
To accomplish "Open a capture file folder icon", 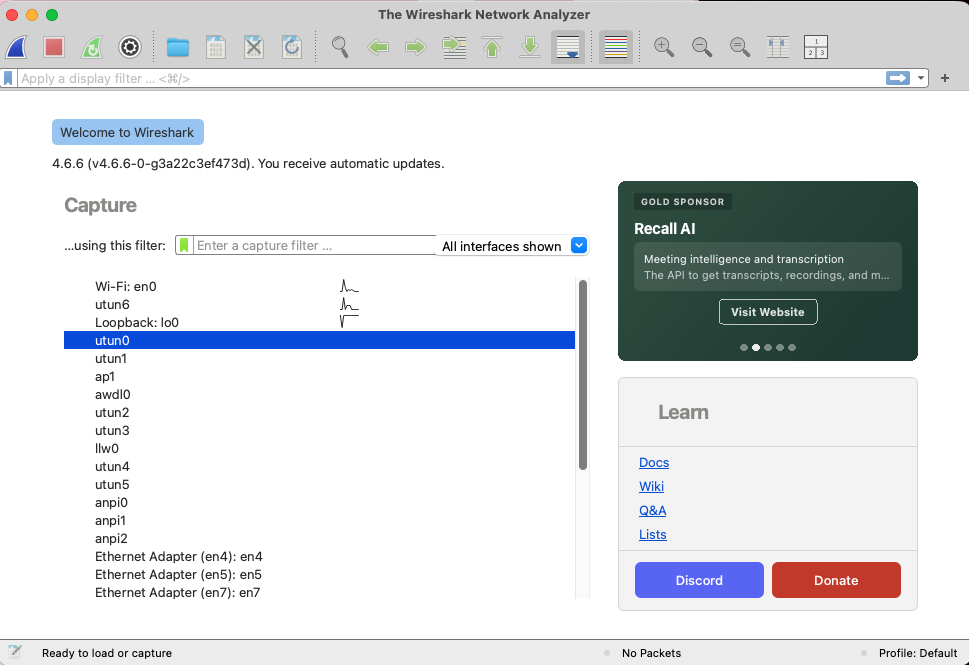I will click(x=178, y=47).
